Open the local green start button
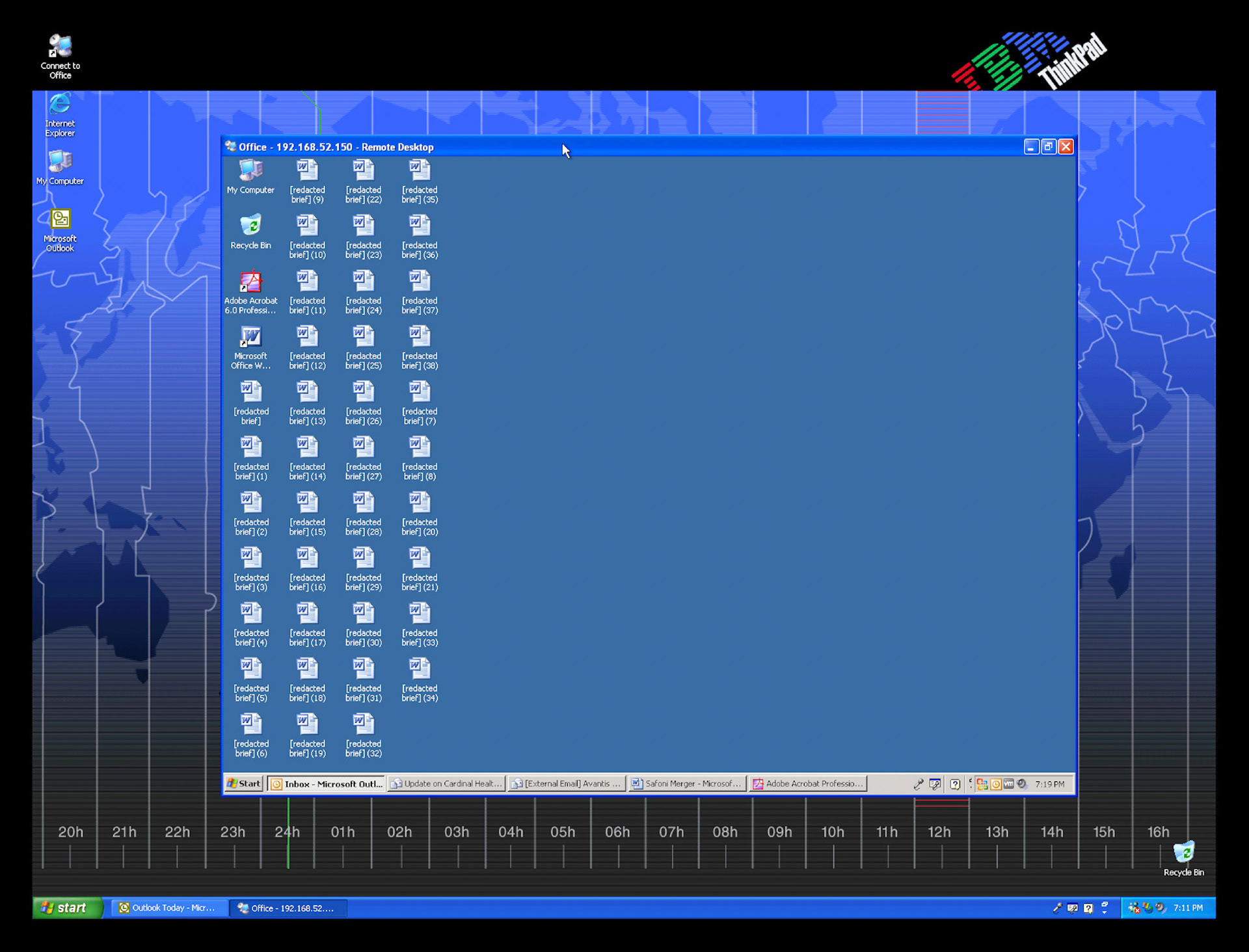This screenshot has height=952, width=1249. [x=67, y=908]
